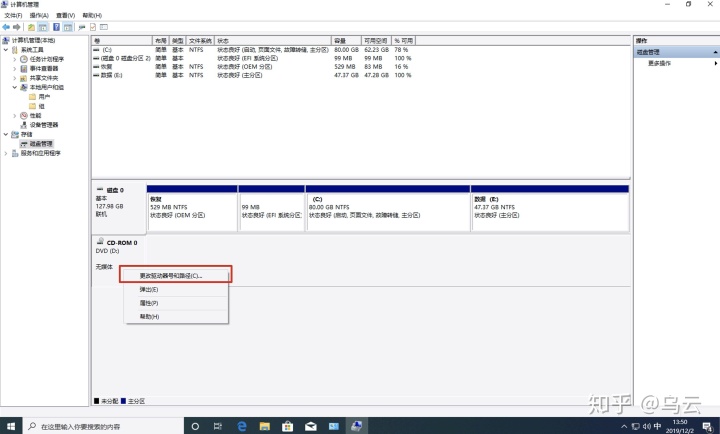Screen dimensions: 720x434
Task: Open the blue Help question mark icon
Action: coord(56,27)
